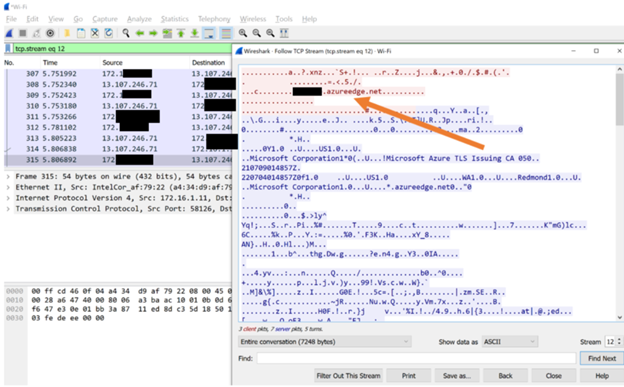Screen dimensions: 624x387
Task: Reload the capture file
Action: (108, 33)
